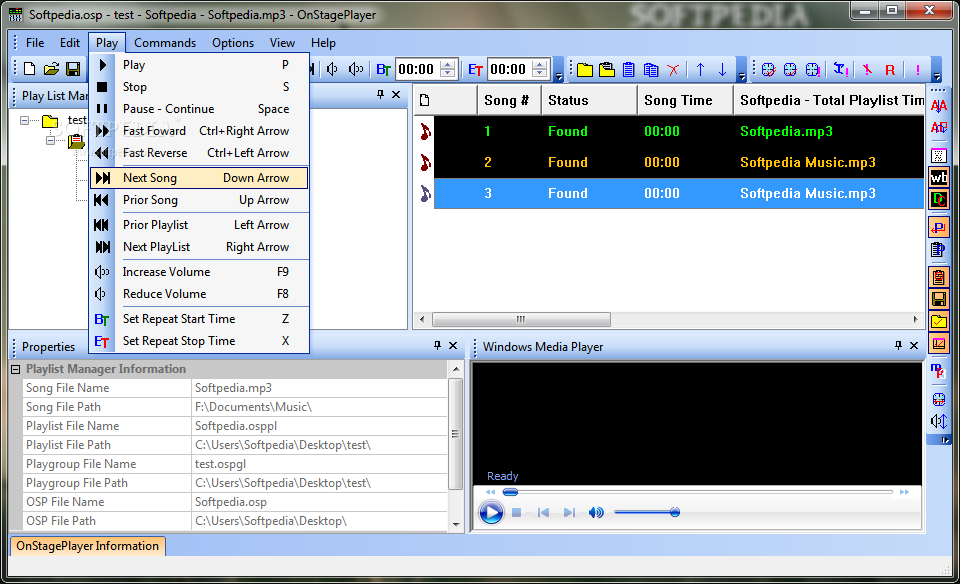Mute the Windows Media Player sound
Viewport: 960px width, 584px height.
(x=596, y=512)
